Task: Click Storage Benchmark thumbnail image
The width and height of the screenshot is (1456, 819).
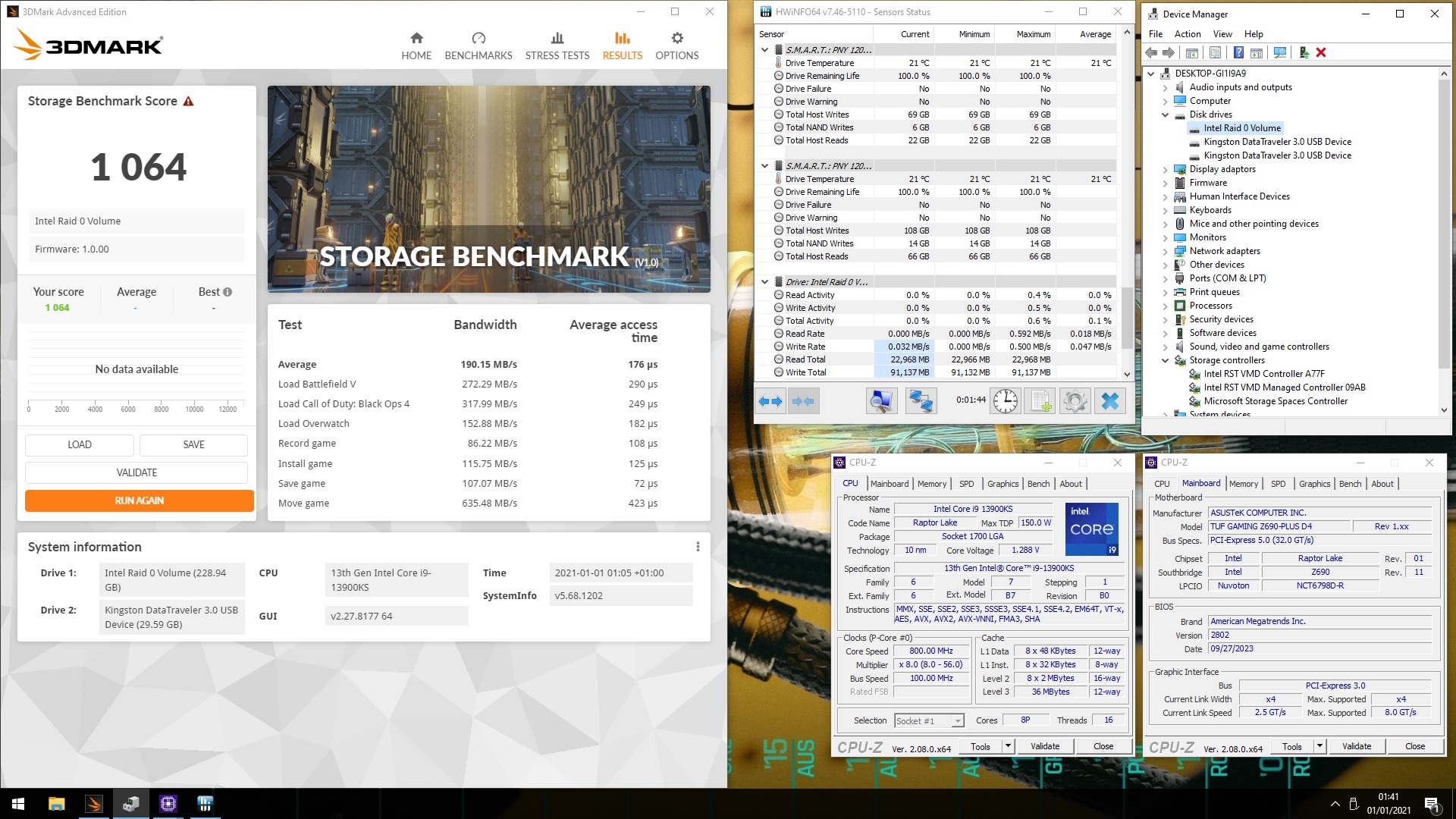Action: (489, 189)
